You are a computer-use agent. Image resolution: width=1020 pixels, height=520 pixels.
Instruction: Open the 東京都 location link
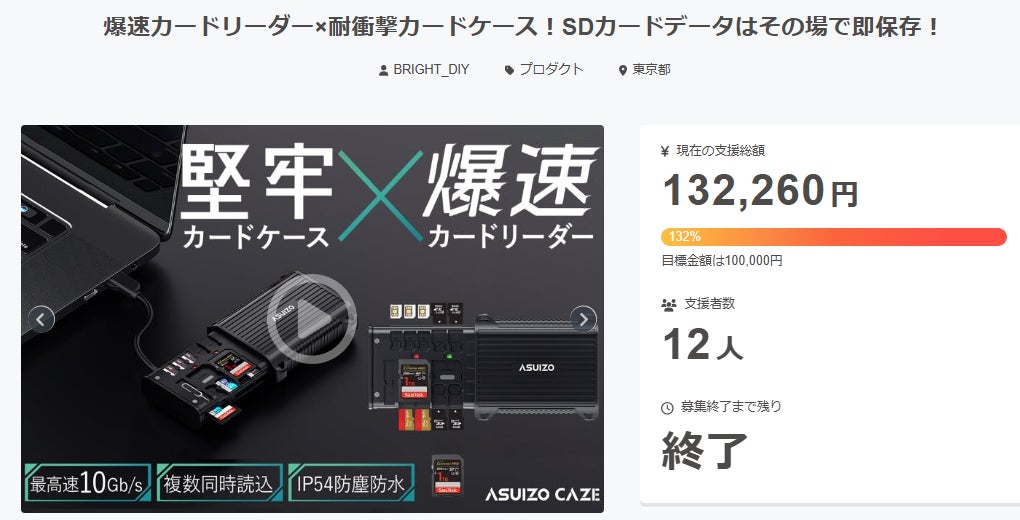coord(651,70)
